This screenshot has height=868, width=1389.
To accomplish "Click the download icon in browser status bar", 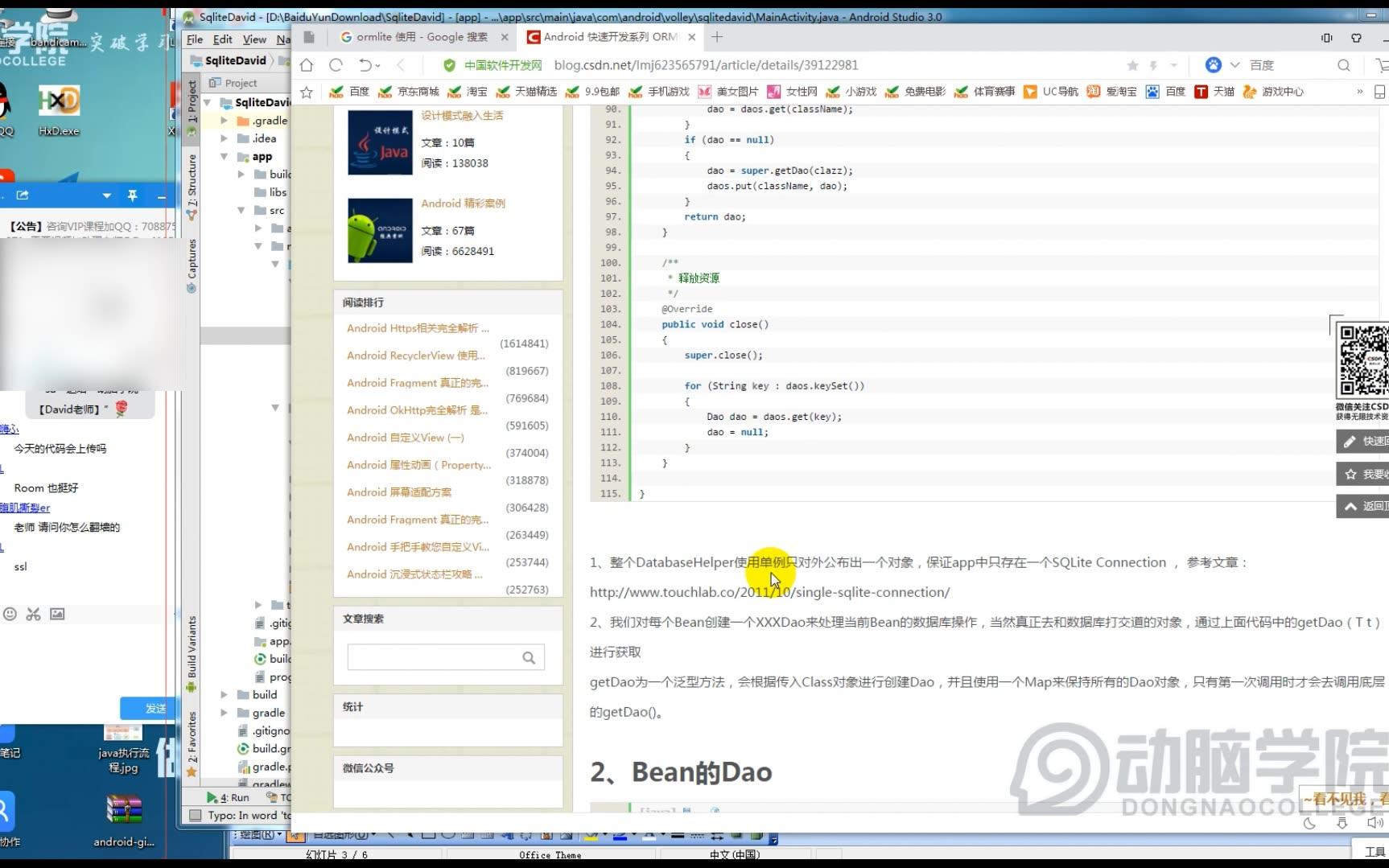I will coord(1342,822).
